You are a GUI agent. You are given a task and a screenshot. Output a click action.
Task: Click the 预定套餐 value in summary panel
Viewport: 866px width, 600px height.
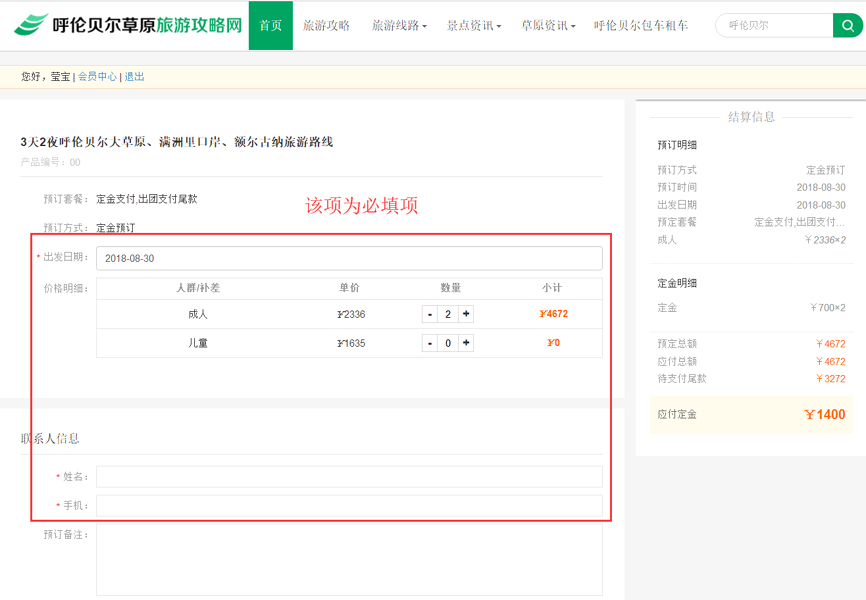(800, 222)
